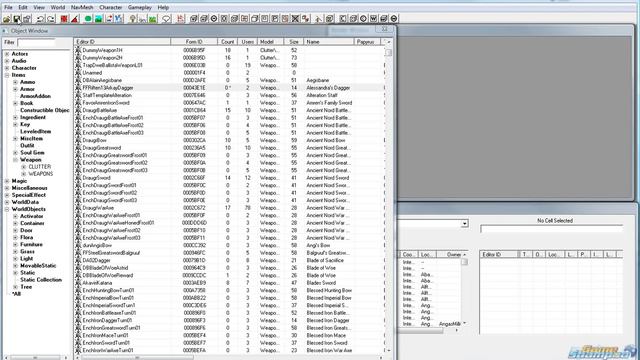Screen dimensions: 640x360
Task: Select the *All tree item
Action: pyautogui.click(x=16, y=294)
